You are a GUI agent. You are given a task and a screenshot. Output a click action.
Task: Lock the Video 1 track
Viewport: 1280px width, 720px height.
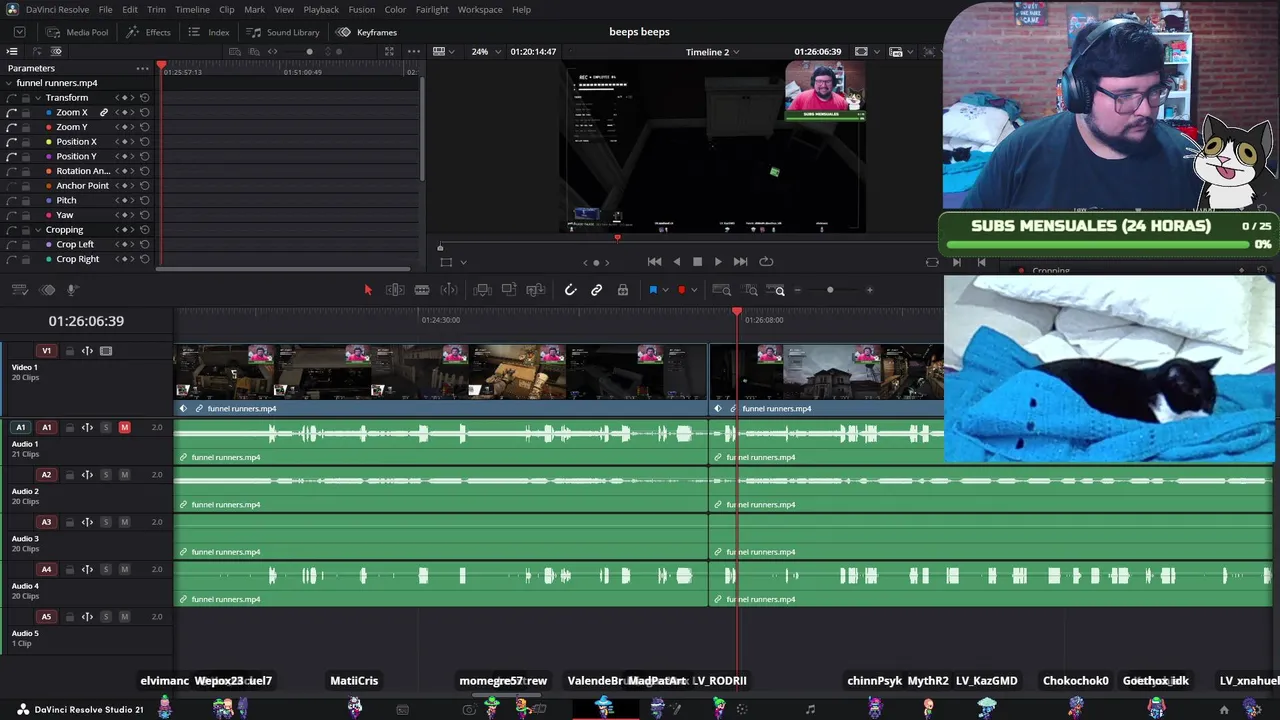click(x=70, y=351)
